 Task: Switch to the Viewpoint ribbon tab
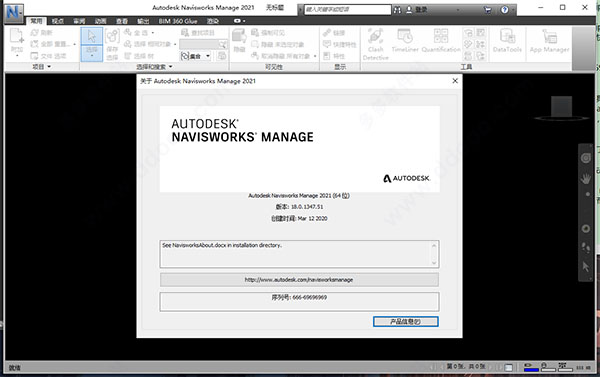pos(57,21)
